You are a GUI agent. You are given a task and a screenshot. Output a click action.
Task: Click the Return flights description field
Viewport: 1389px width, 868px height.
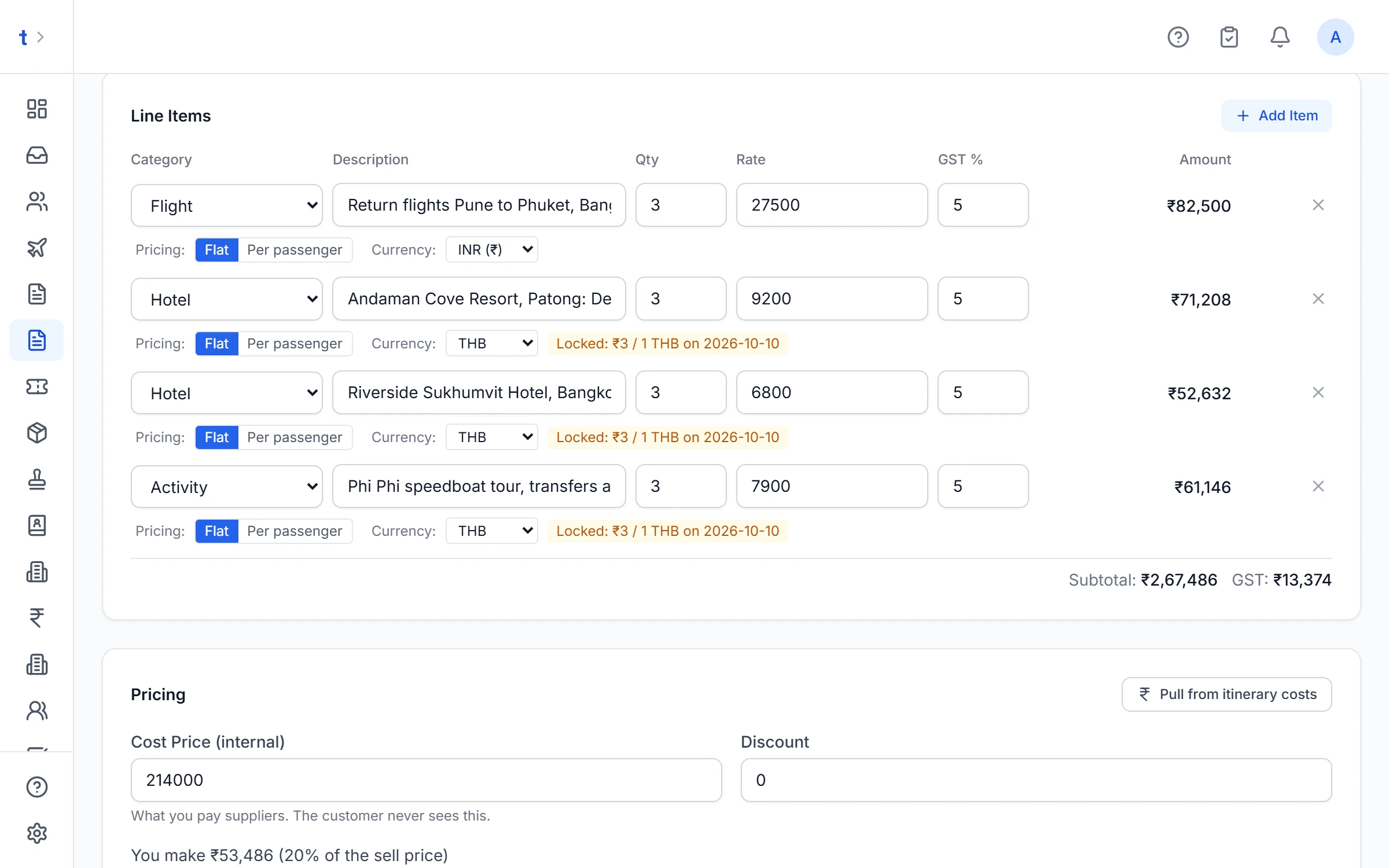479,205
